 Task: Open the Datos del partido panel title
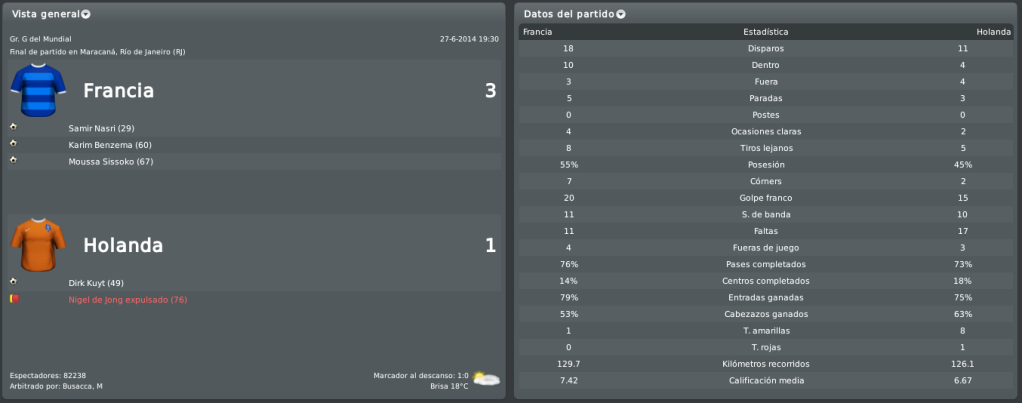pyautogui.click(x=569, y=14)
